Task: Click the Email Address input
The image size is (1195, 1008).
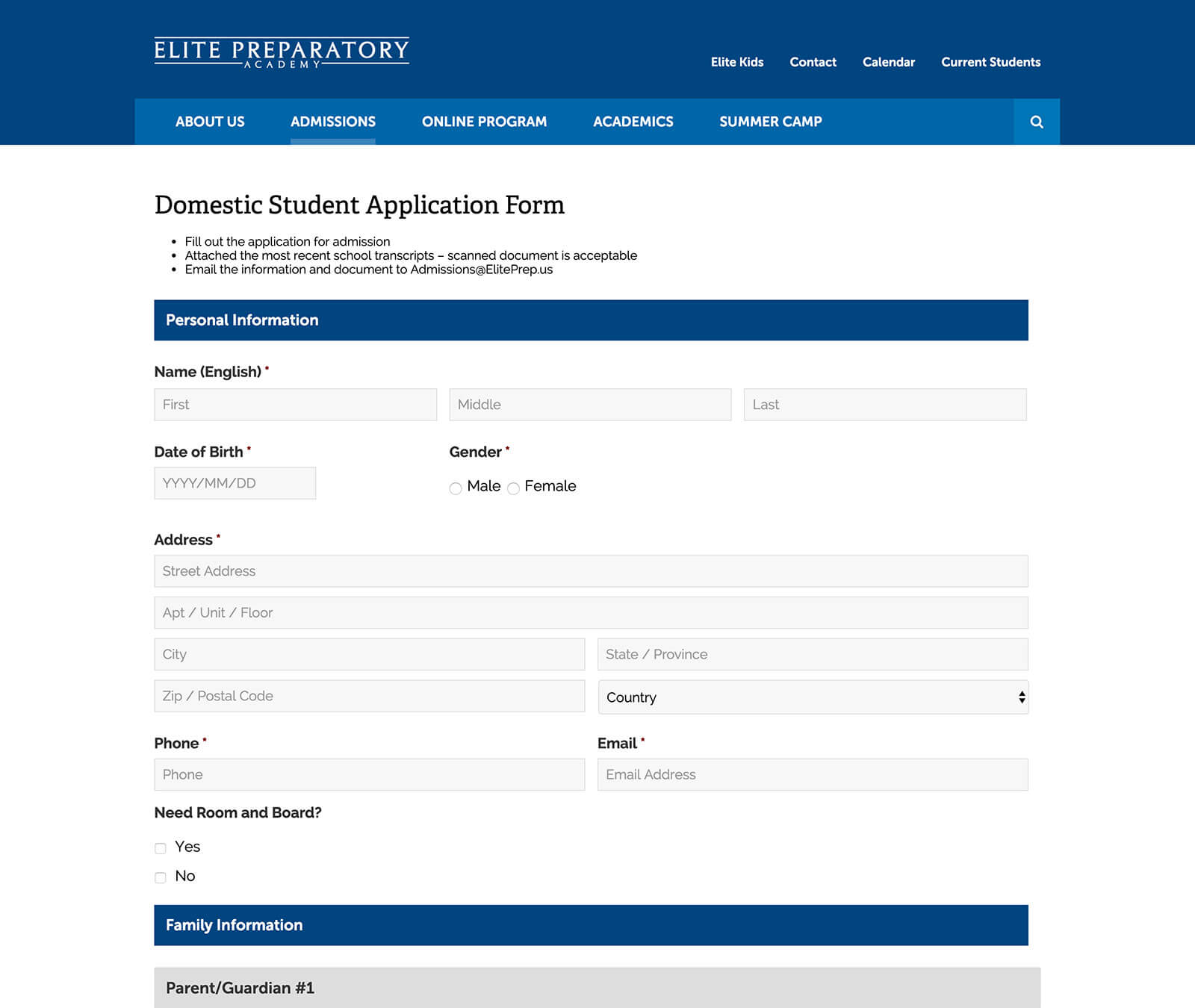Action: [813, 775]
